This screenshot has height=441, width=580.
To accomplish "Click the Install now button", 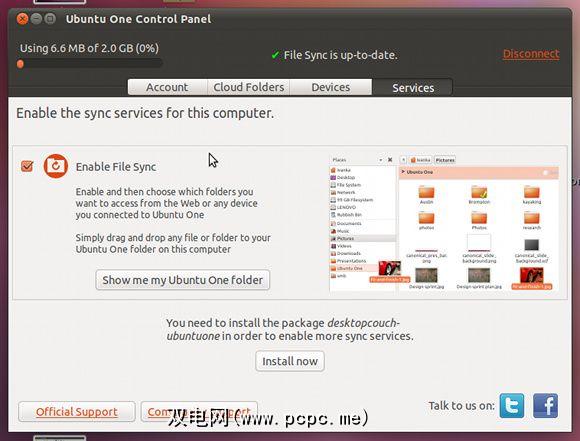I will [290, 361].
